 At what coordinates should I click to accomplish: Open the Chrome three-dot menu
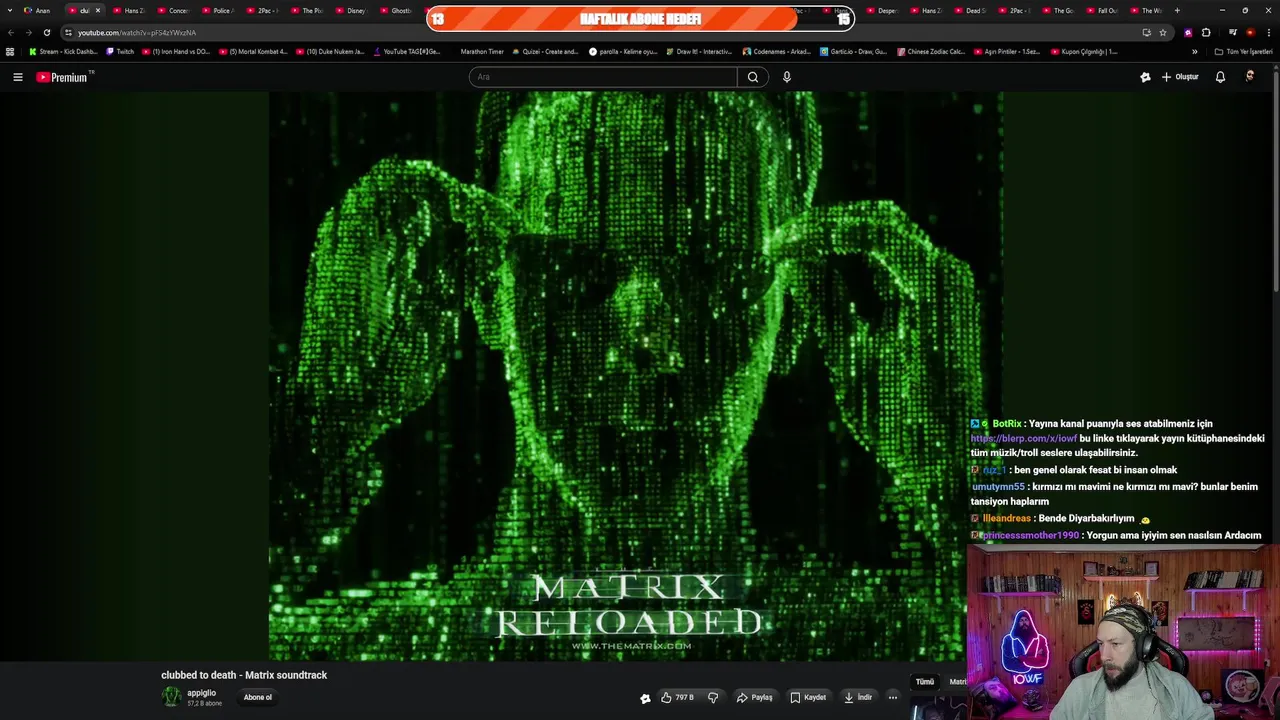1268,32
